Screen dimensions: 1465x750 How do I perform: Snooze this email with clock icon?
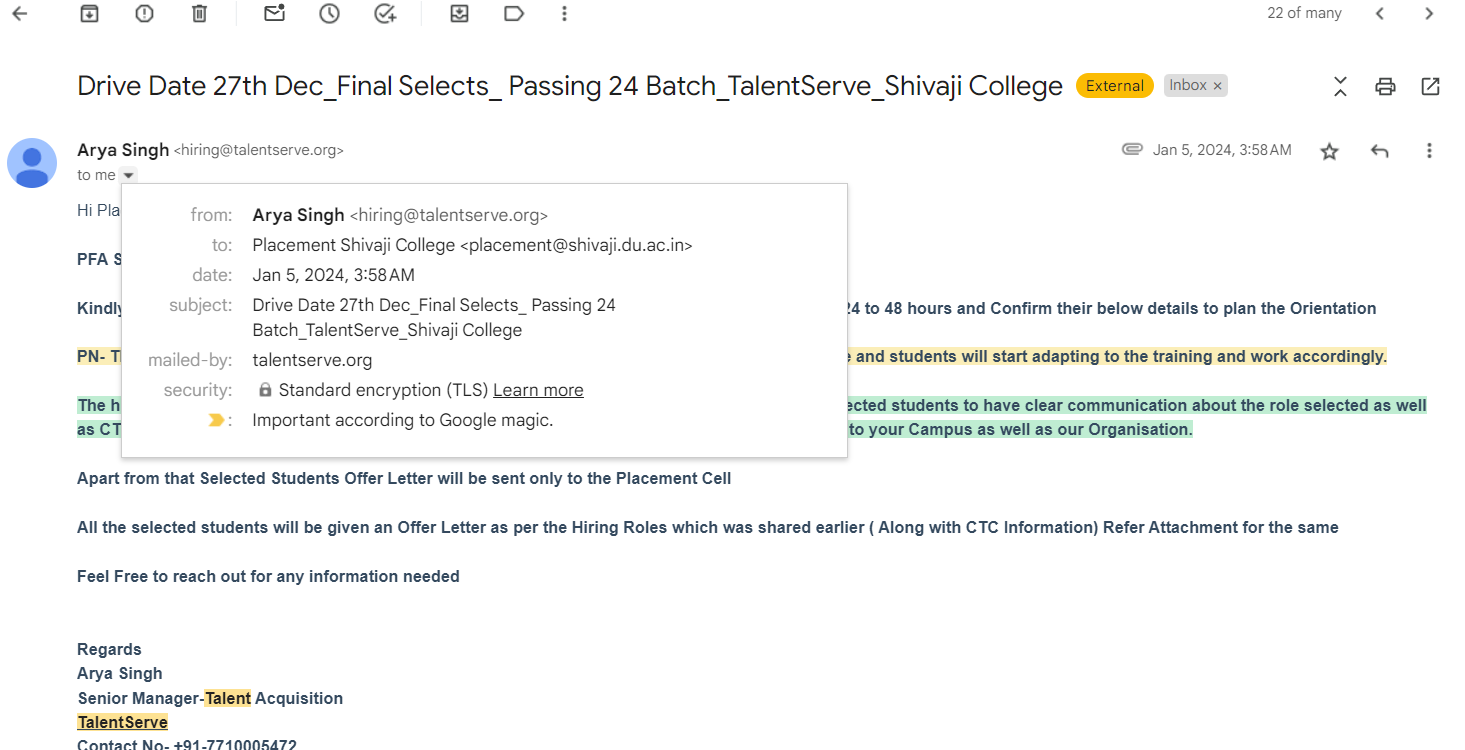[329, 13]
